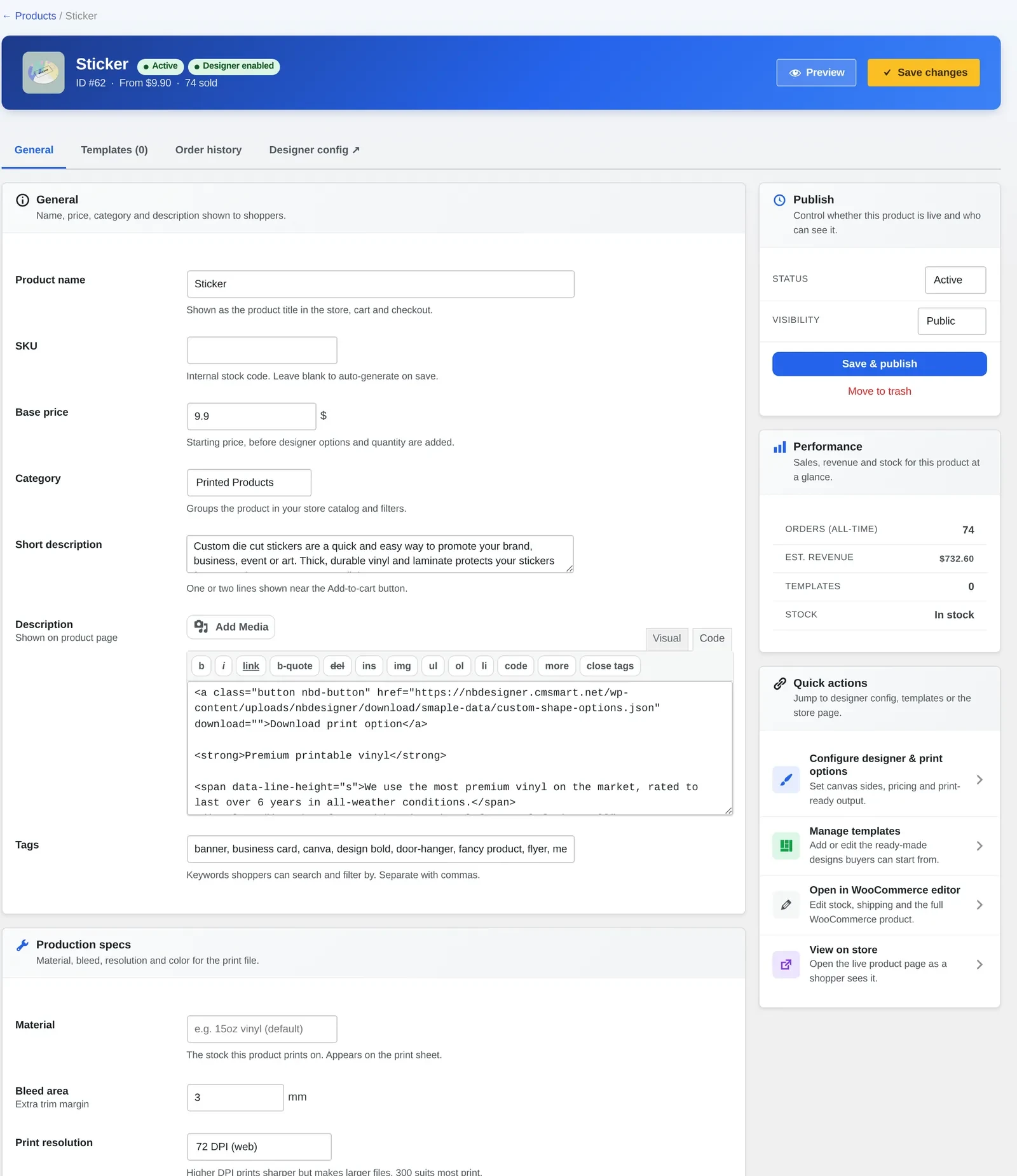Click the close tags button
Image resolution: width=1017 pixels, height=1176 pixels.
[x=610, y=666]
